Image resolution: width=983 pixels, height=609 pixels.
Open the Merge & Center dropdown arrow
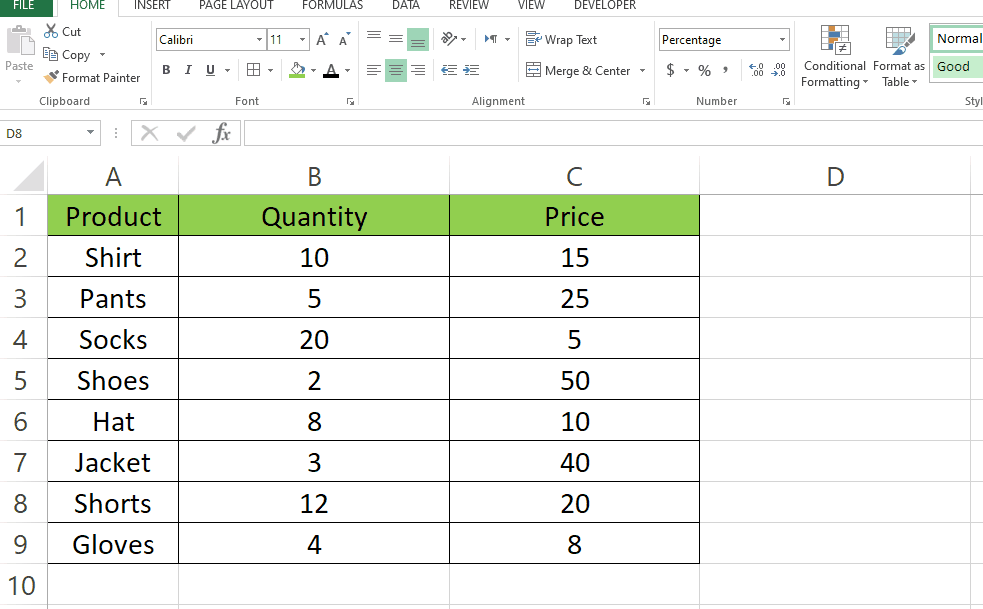(641, 70)
